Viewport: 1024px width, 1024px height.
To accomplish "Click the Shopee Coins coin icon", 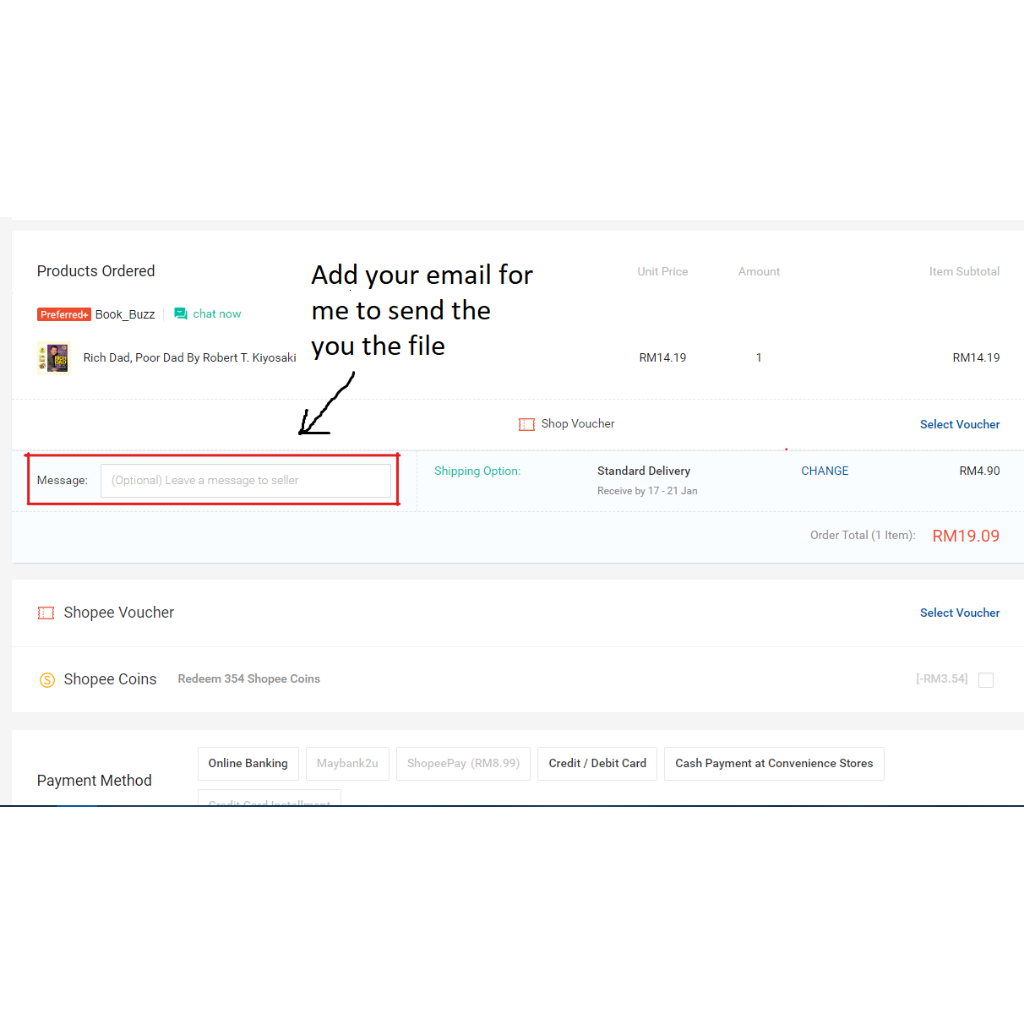I will pos(47,680).
